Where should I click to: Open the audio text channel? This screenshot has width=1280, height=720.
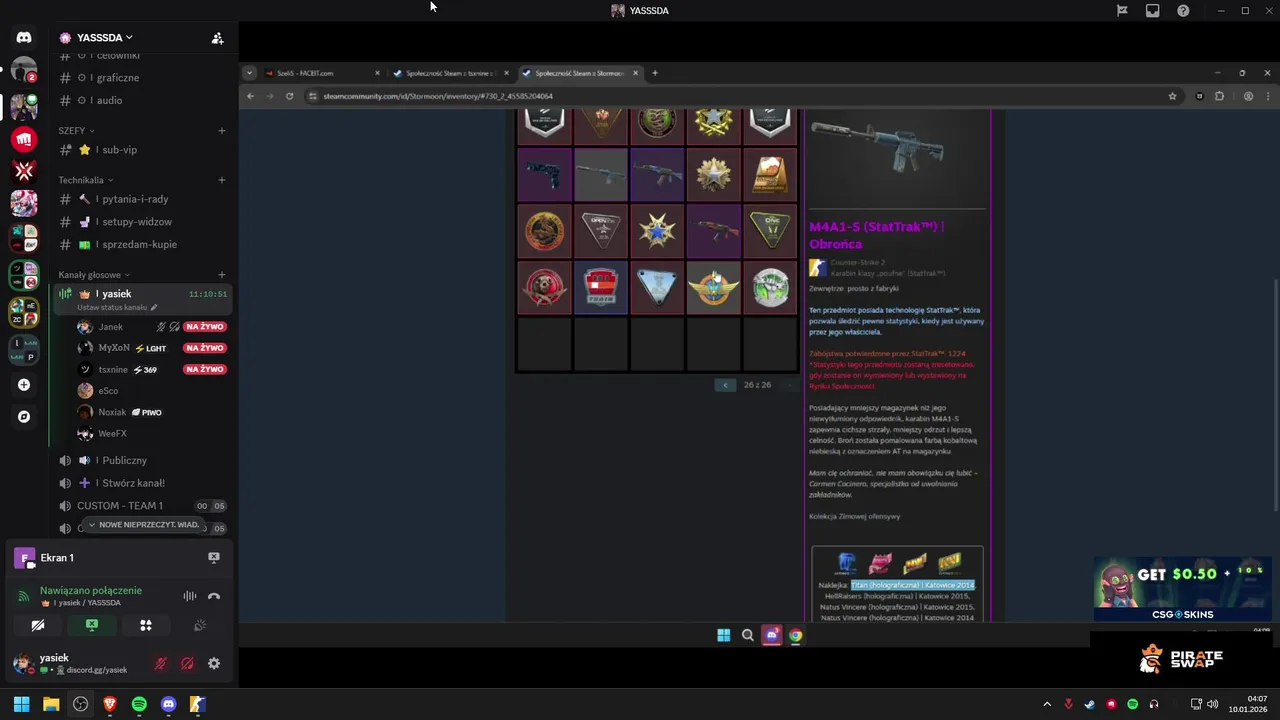pyautogui.click(x=142, y=100)
